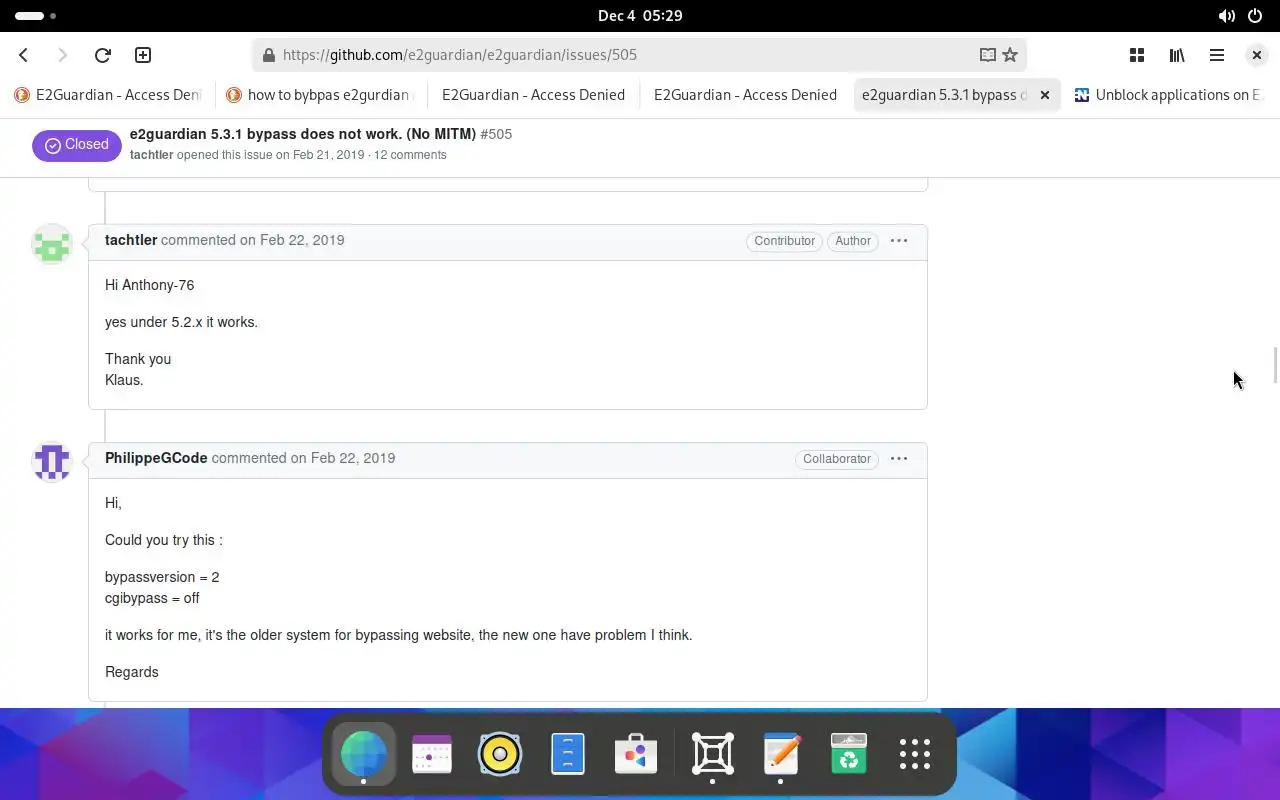This screenshot has height=800, width=1280.
Task: Open tachtler profile from comment header
Action: (131, 240)
